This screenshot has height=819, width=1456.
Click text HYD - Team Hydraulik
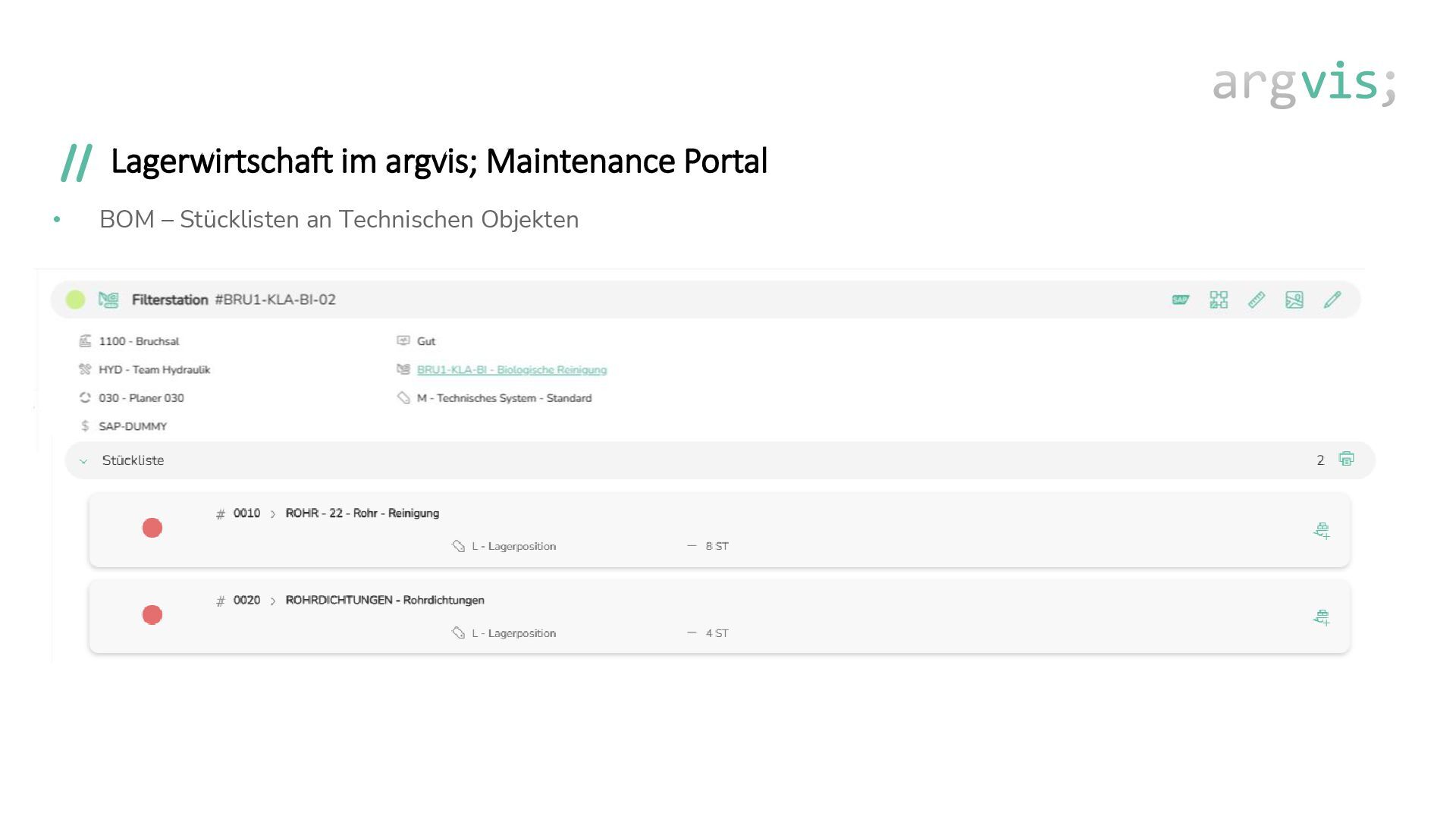pos(155,370)
